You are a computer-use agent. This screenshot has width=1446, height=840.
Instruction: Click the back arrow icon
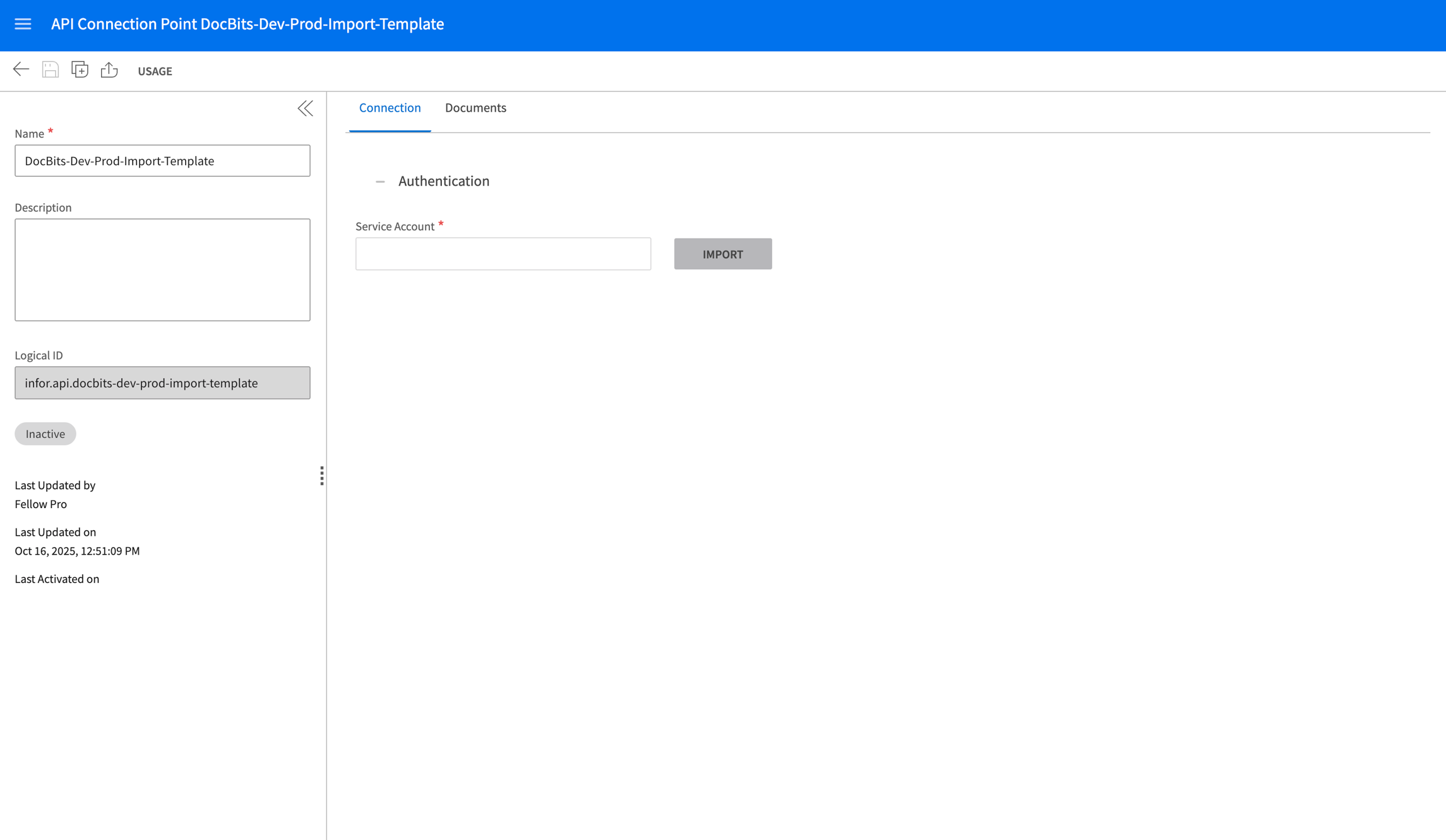pyautogui.click(x=21, y=70)
